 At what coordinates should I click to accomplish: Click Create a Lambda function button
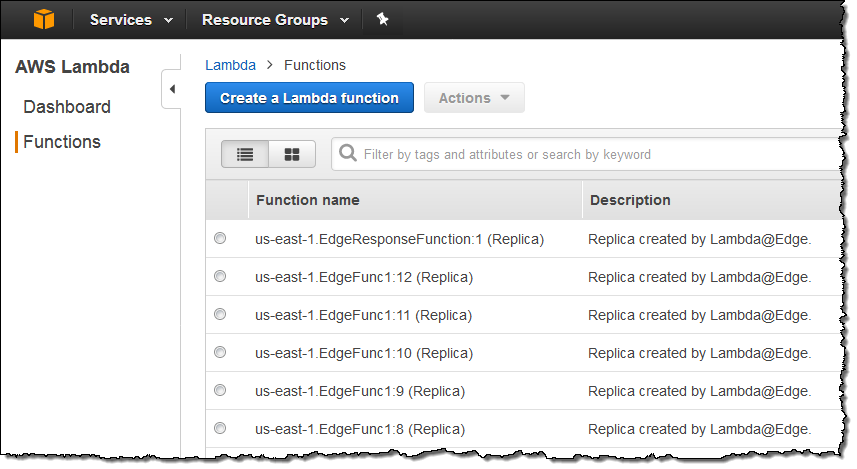[x=309, y=98]
